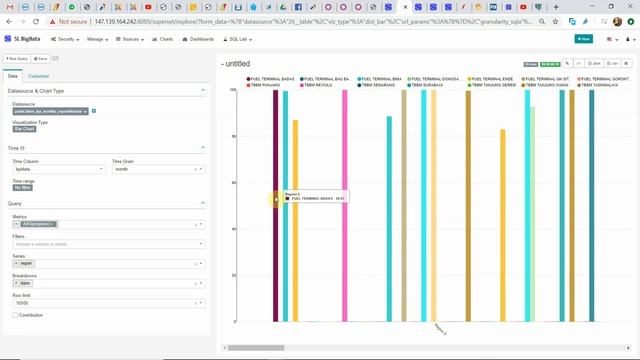Viewport: 640px width, 360px height.
Task: Go to Dashboards page
Action: pos(198,39)
